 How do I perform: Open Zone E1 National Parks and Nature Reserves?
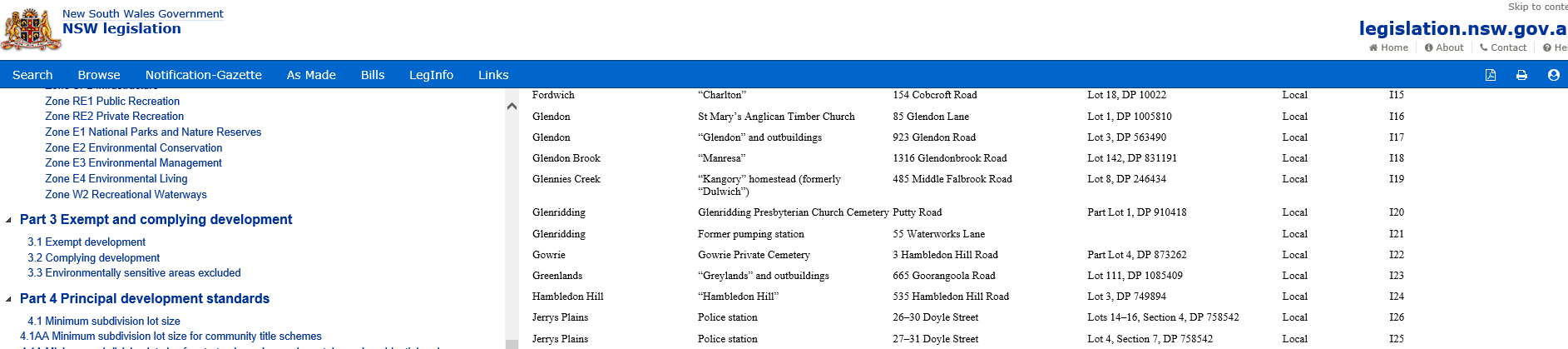coord(153,132)
